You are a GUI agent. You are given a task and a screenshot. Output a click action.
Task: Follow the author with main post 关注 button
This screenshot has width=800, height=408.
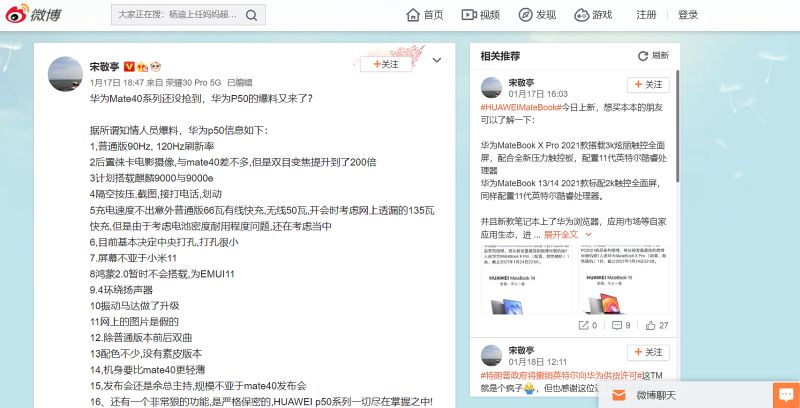point(386,64)
